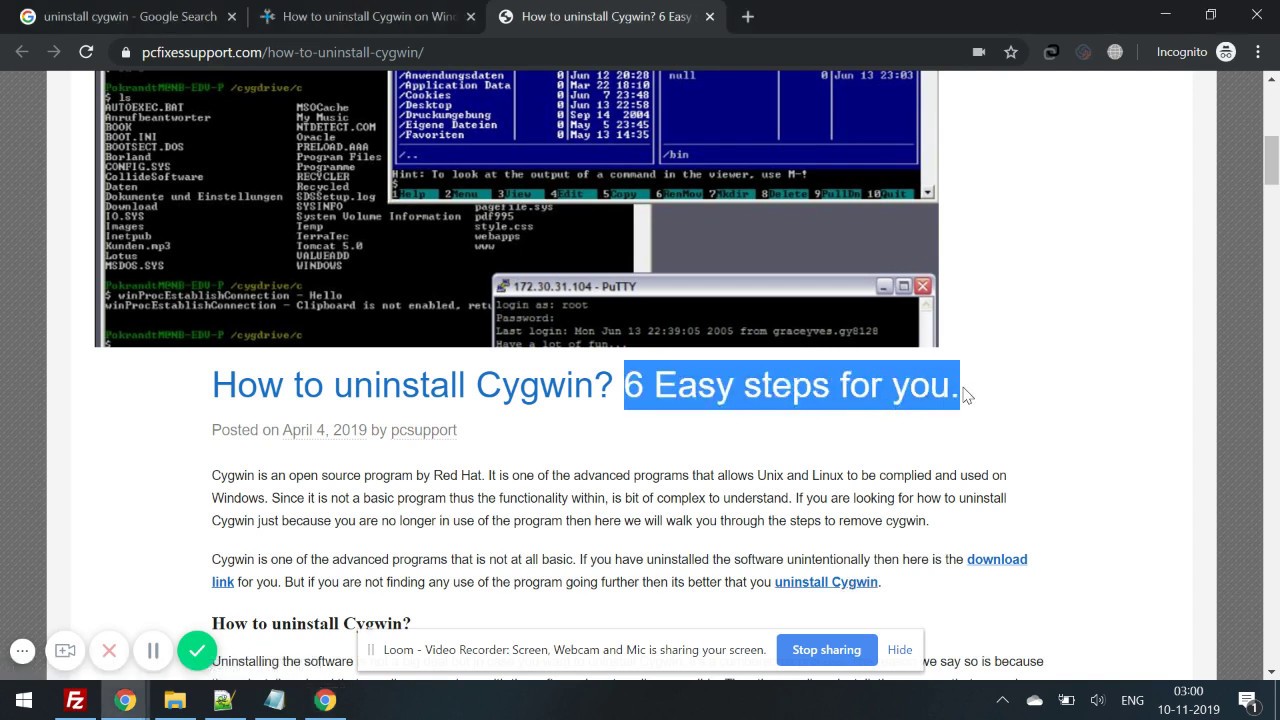
Task: Bookmark this page with the star icon
Action: pos(1011,52)
